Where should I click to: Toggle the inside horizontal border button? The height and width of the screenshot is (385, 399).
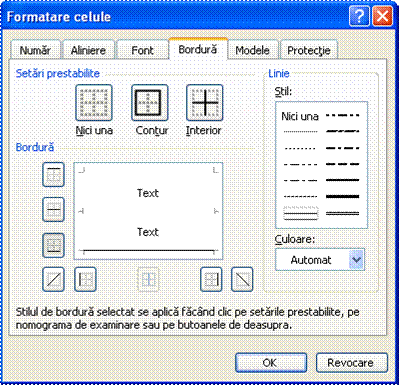(x=53, y=210)
